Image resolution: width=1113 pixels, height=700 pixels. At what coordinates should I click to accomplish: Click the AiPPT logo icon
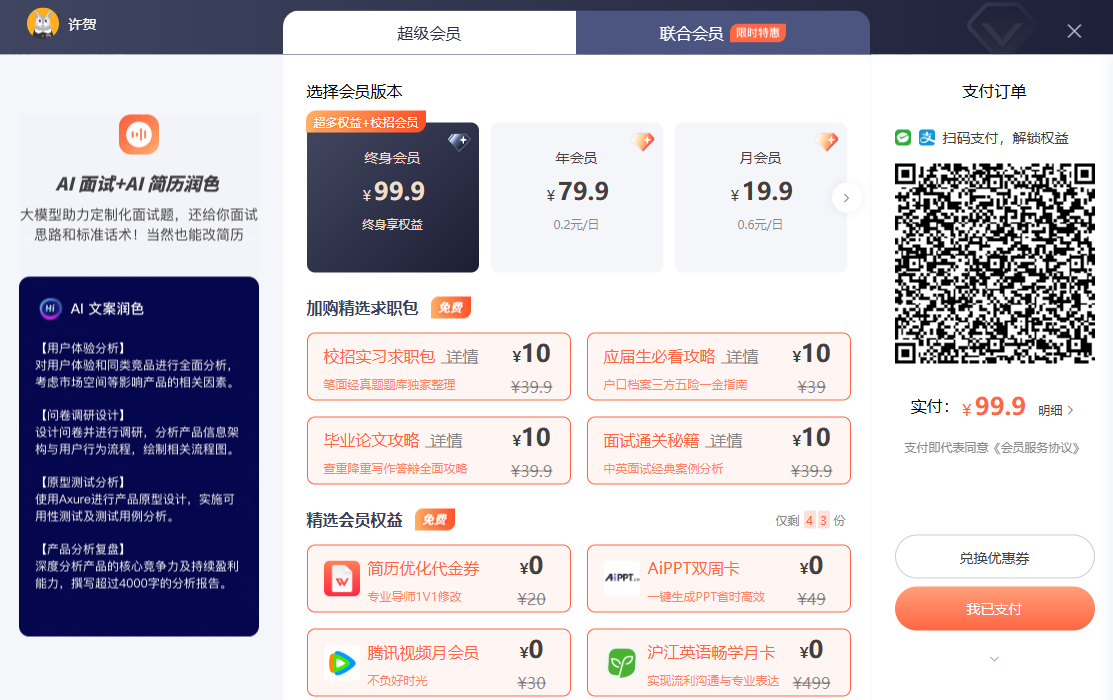(622, 578)
